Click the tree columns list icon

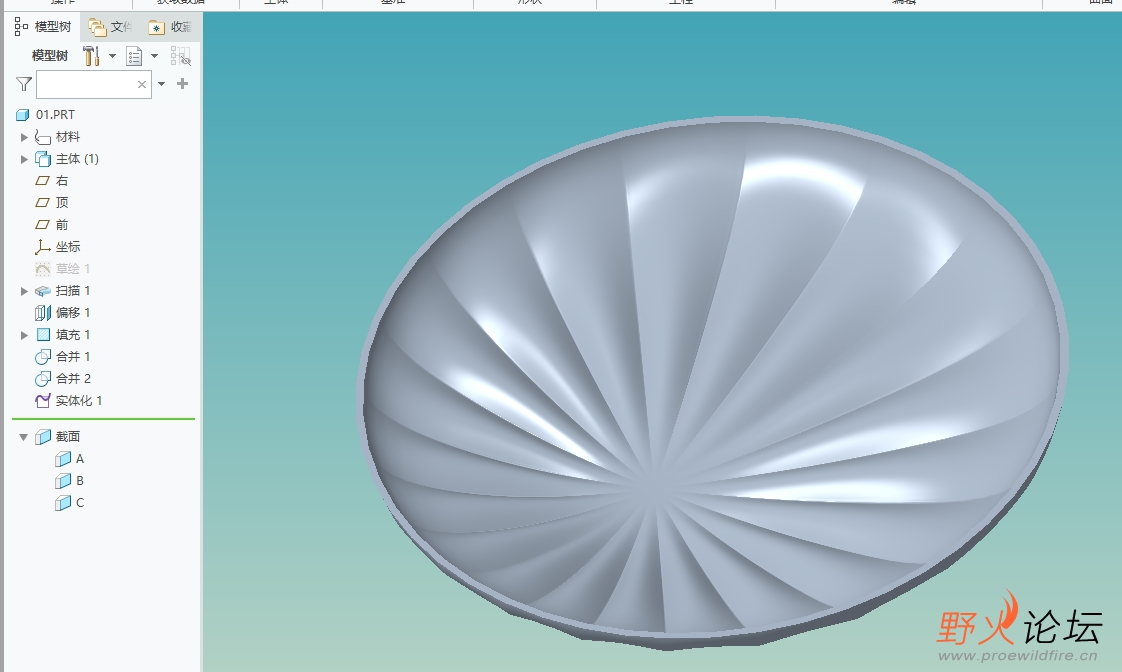tap(134, 56)
